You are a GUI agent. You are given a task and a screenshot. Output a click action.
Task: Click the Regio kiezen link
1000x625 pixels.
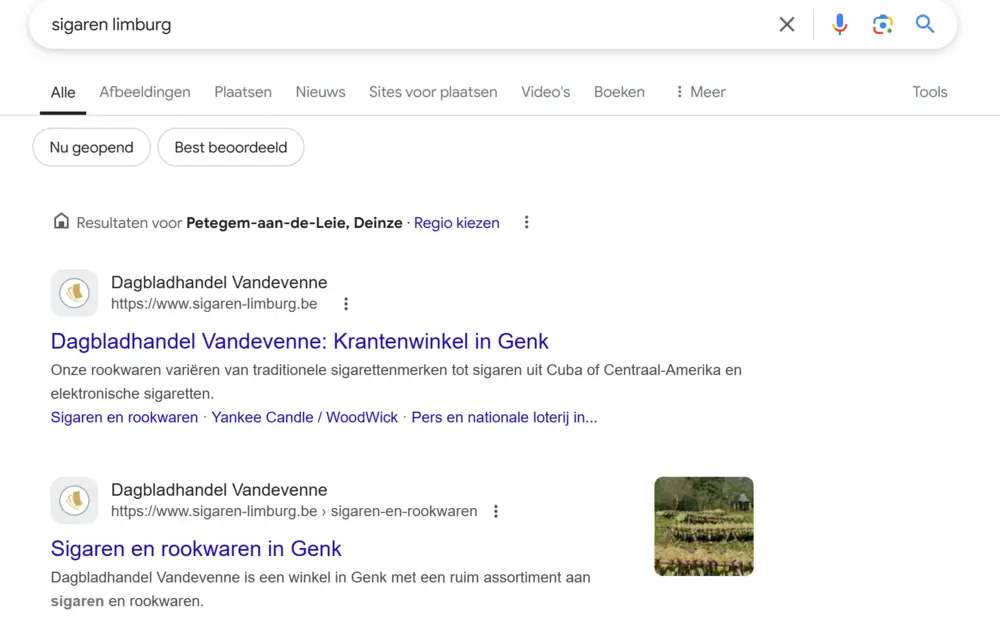(457, 223)
